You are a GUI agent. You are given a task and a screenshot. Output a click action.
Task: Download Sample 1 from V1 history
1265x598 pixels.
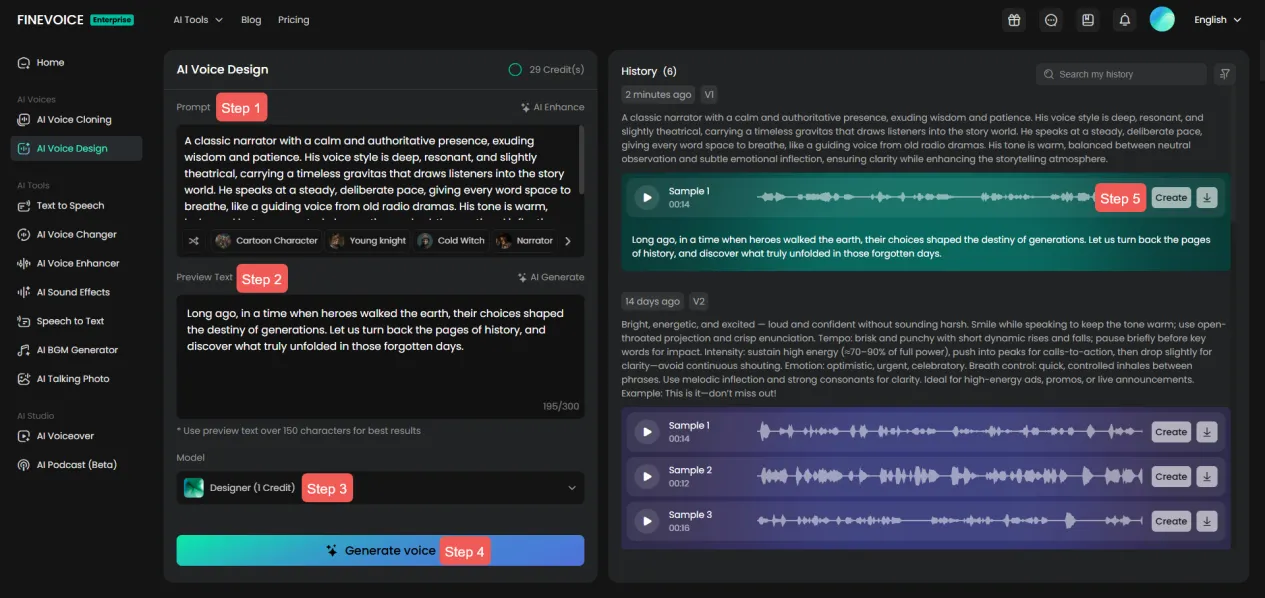[1207, 197]
